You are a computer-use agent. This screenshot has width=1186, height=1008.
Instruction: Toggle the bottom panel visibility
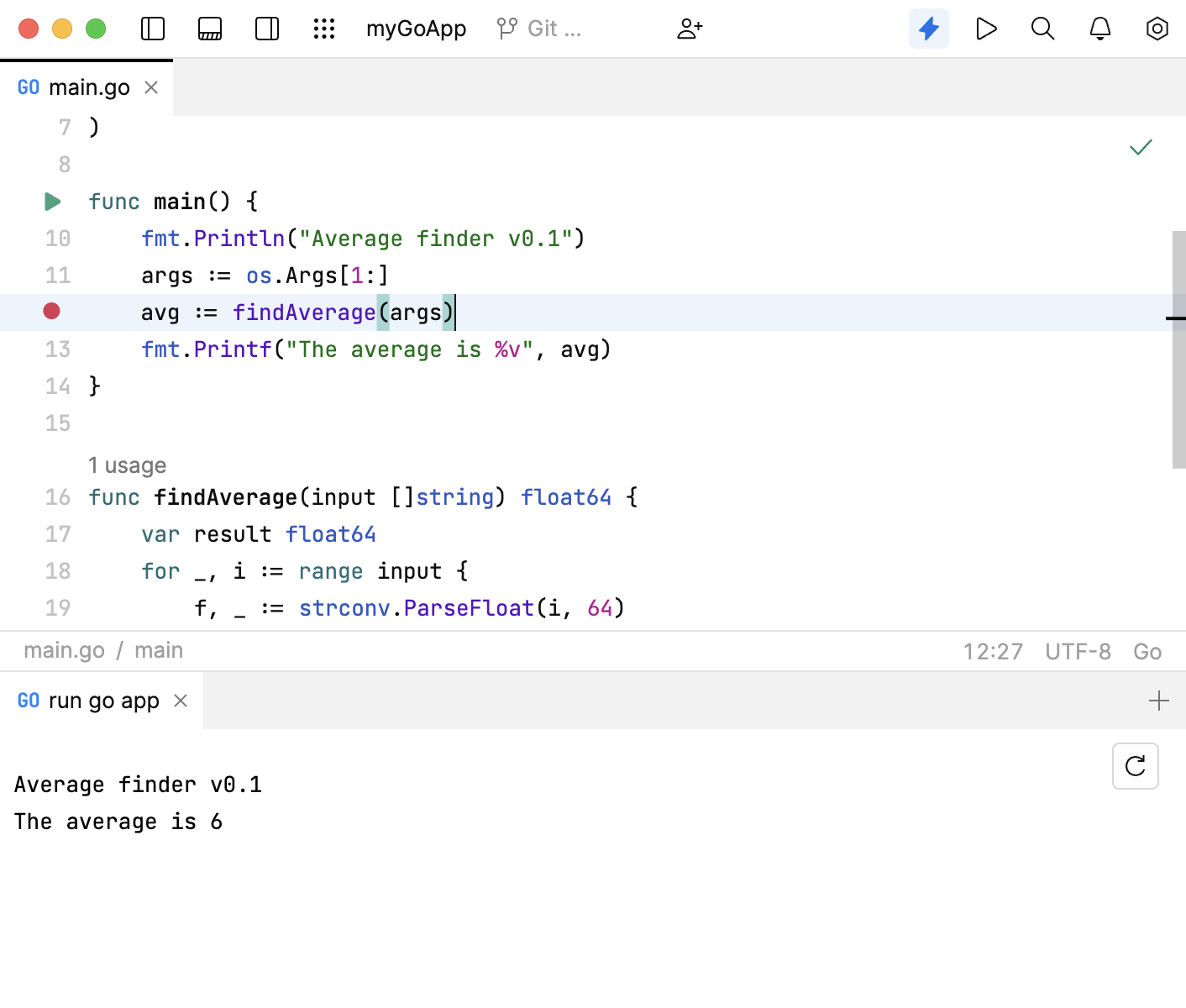click(x=209, y=28)
